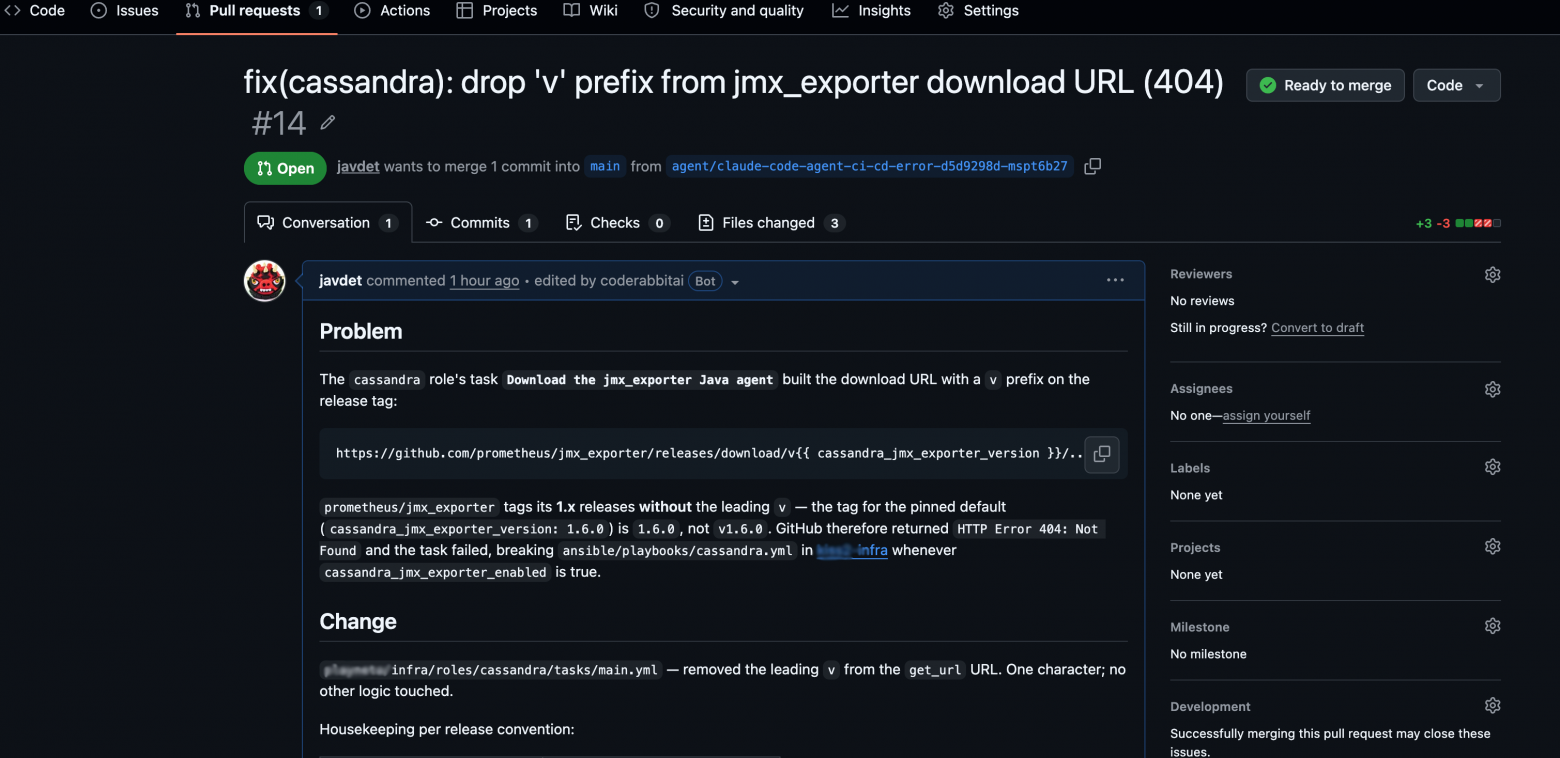Open Labels settings gear
This screenshot has width=1560, height=758.
[x=1492, y=467]
